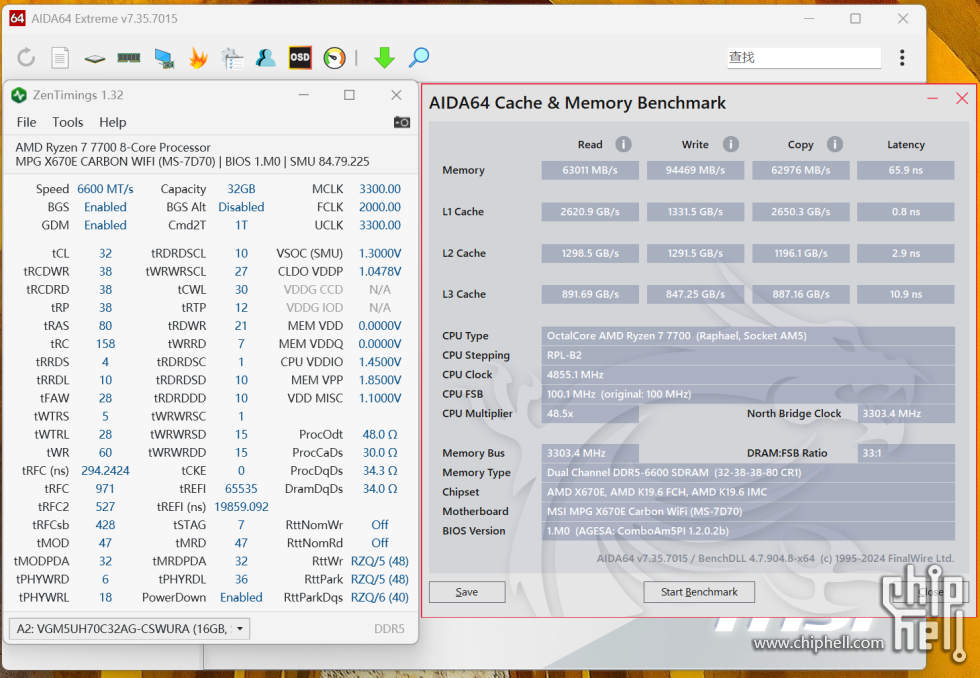Image resolution: width=980 pixels, height=678 pixels.
Task: Click the info icon next to Write
Action: click(731, 144)
